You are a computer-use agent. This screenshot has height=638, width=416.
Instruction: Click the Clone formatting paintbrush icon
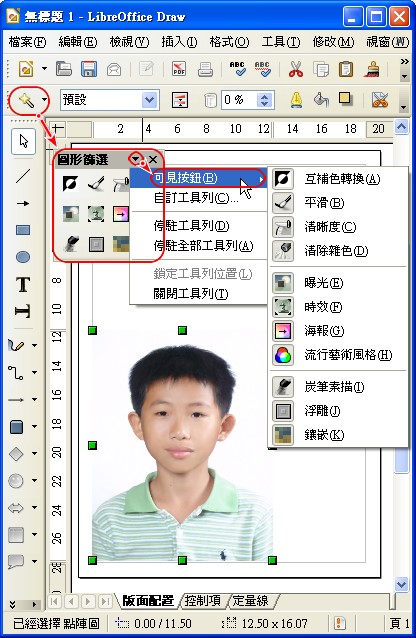point(372,69)
